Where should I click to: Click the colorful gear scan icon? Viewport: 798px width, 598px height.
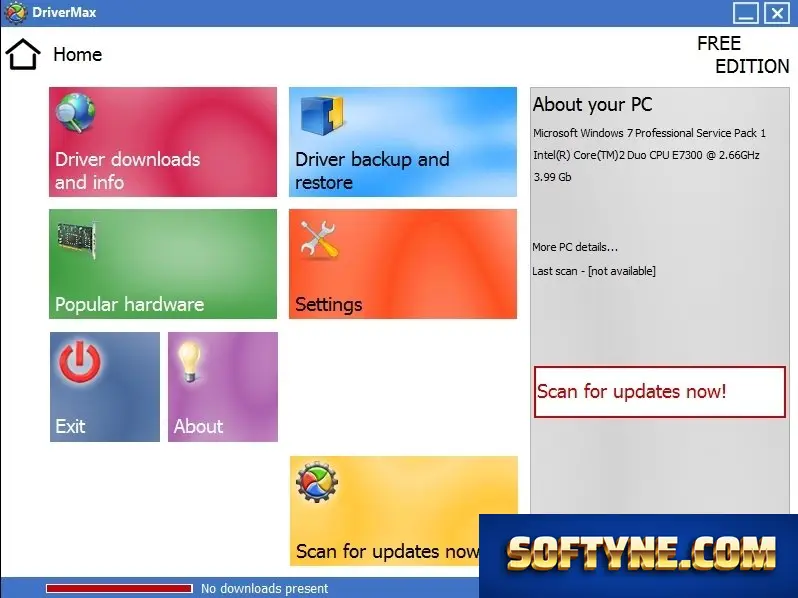click(x=317, y=482)
